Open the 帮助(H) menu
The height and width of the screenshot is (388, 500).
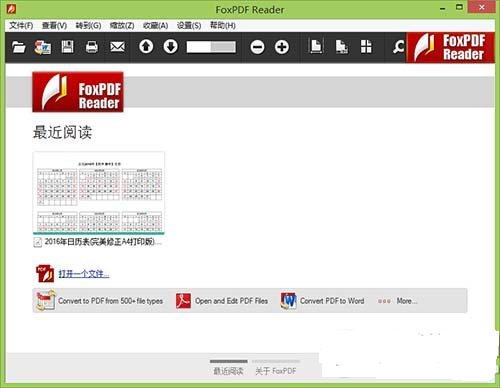(x=223, y=25)
